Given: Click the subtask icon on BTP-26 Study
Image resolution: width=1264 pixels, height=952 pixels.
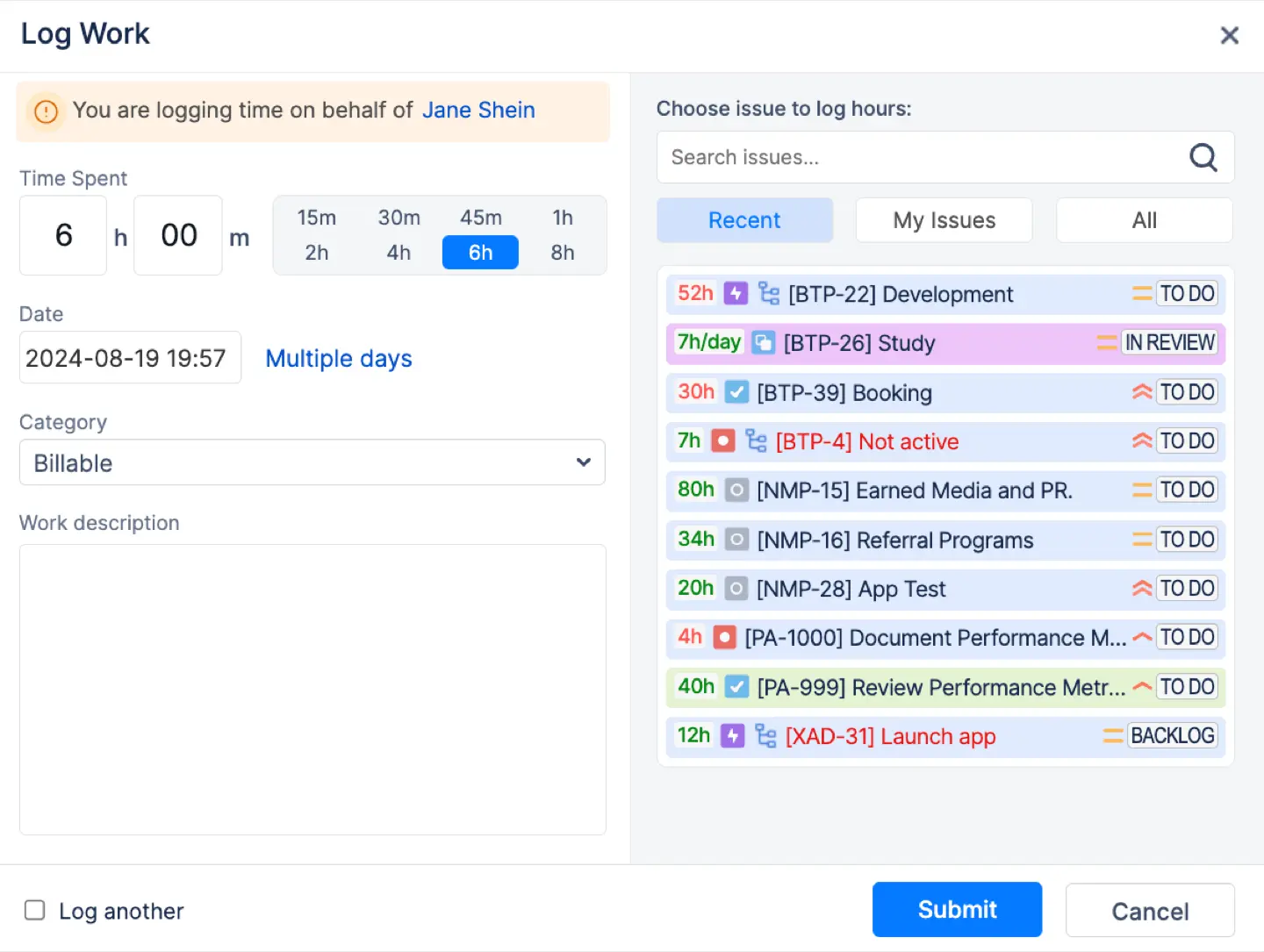Looking at the screenshot, I should pos(763,342).
